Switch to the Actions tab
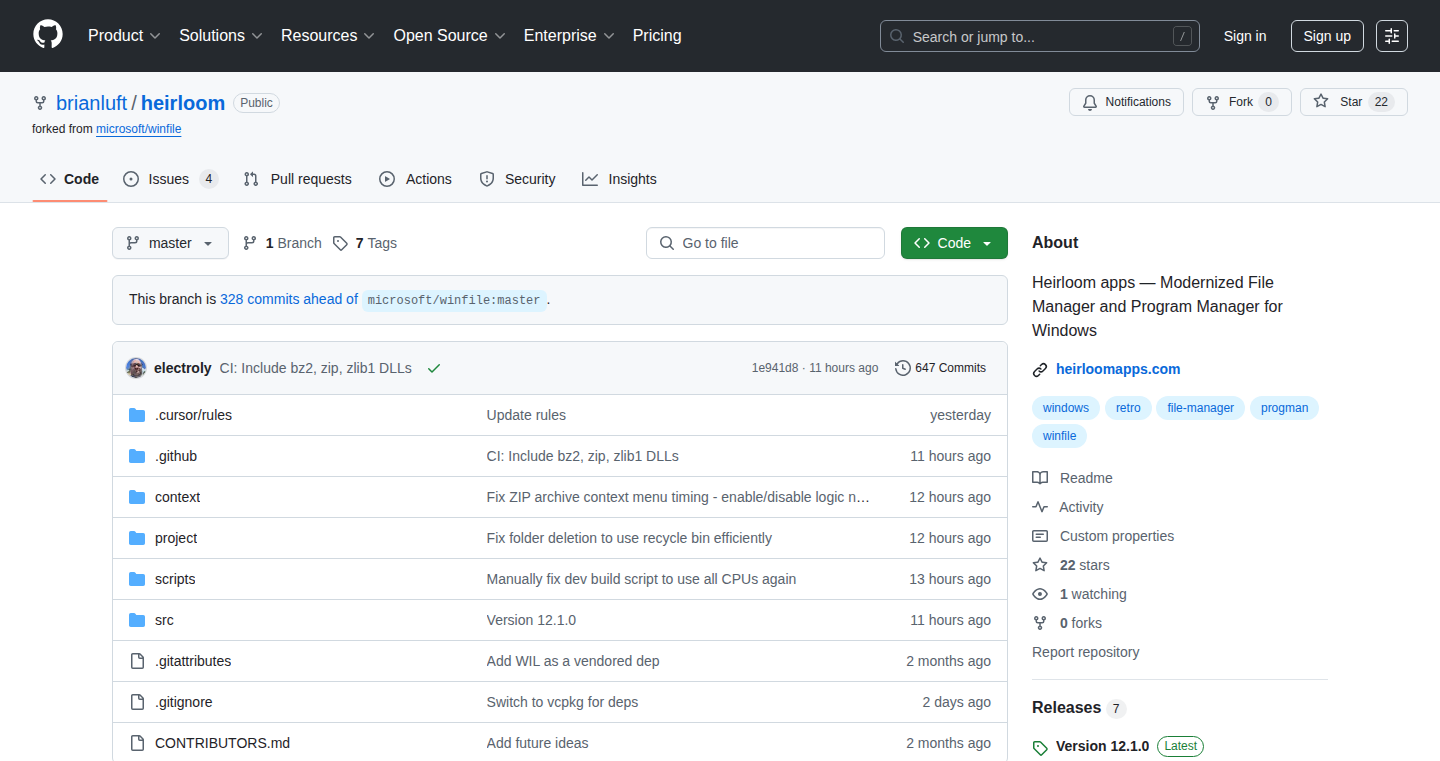Viewport: 1440px width, 761px height. (x=415, y=179)
